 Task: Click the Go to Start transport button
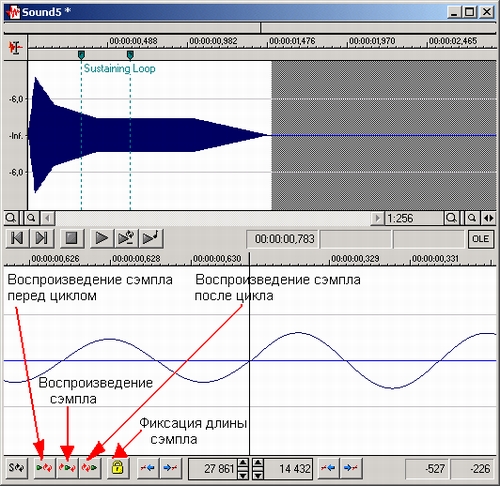[17, 238]
